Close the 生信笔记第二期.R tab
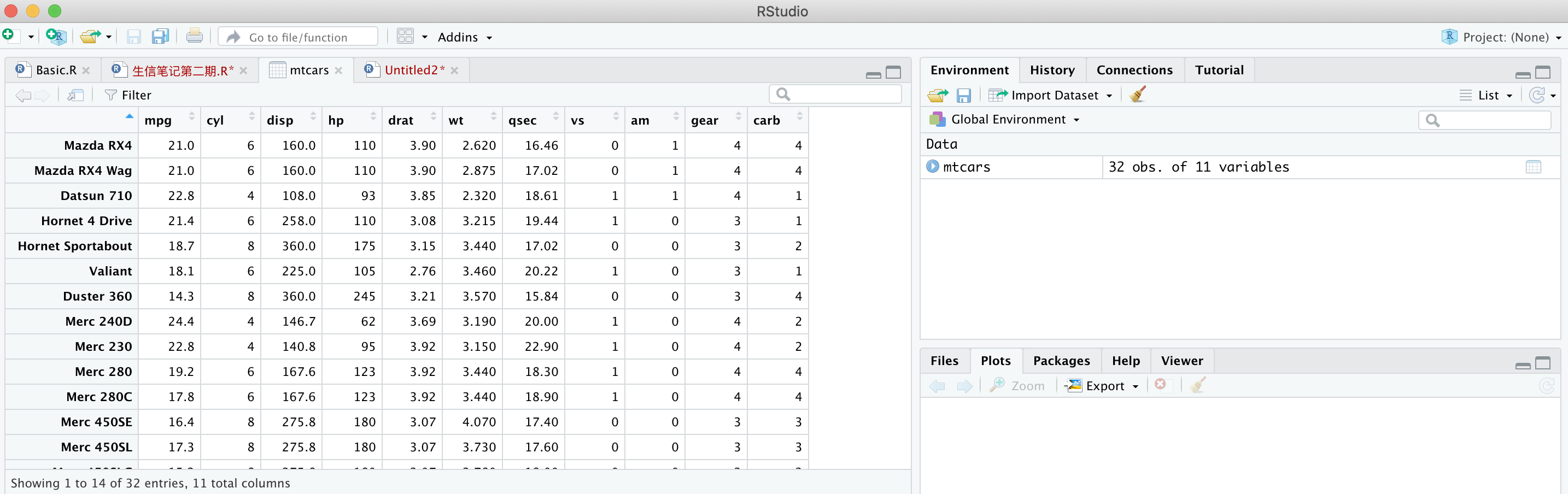Viewport: 1568px width, 494px height. 243,70
